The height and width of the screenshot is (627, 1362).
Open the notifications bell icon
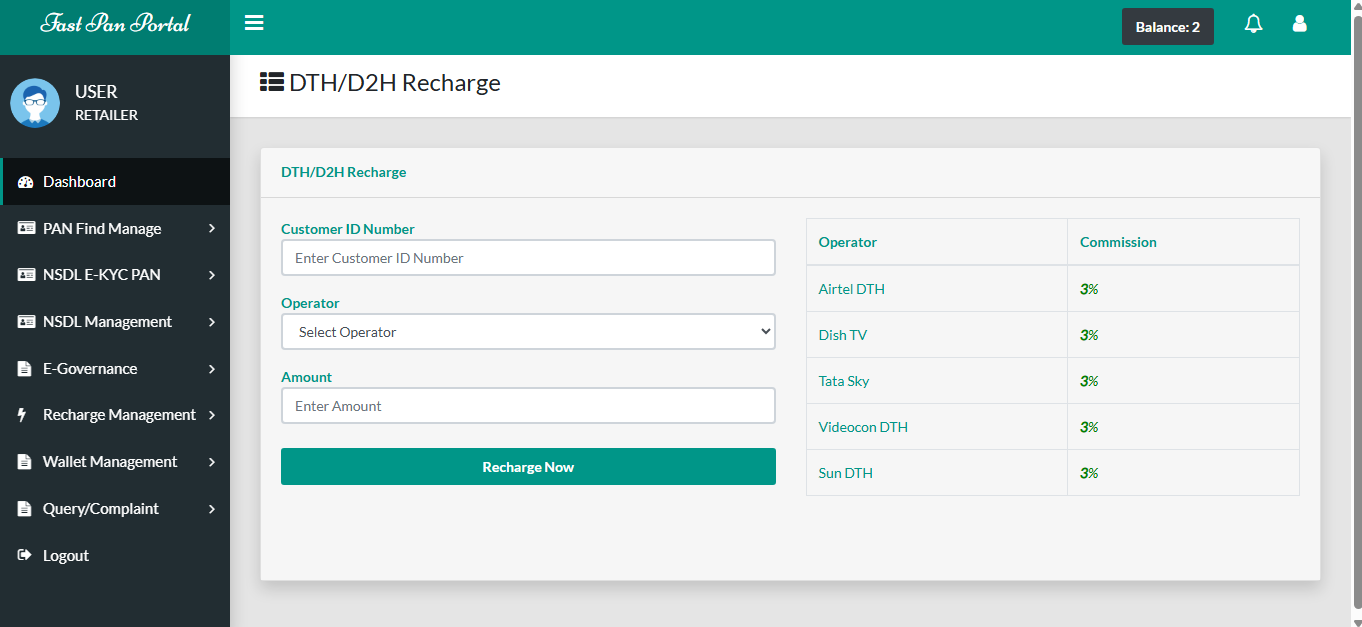click(1253, 24)
